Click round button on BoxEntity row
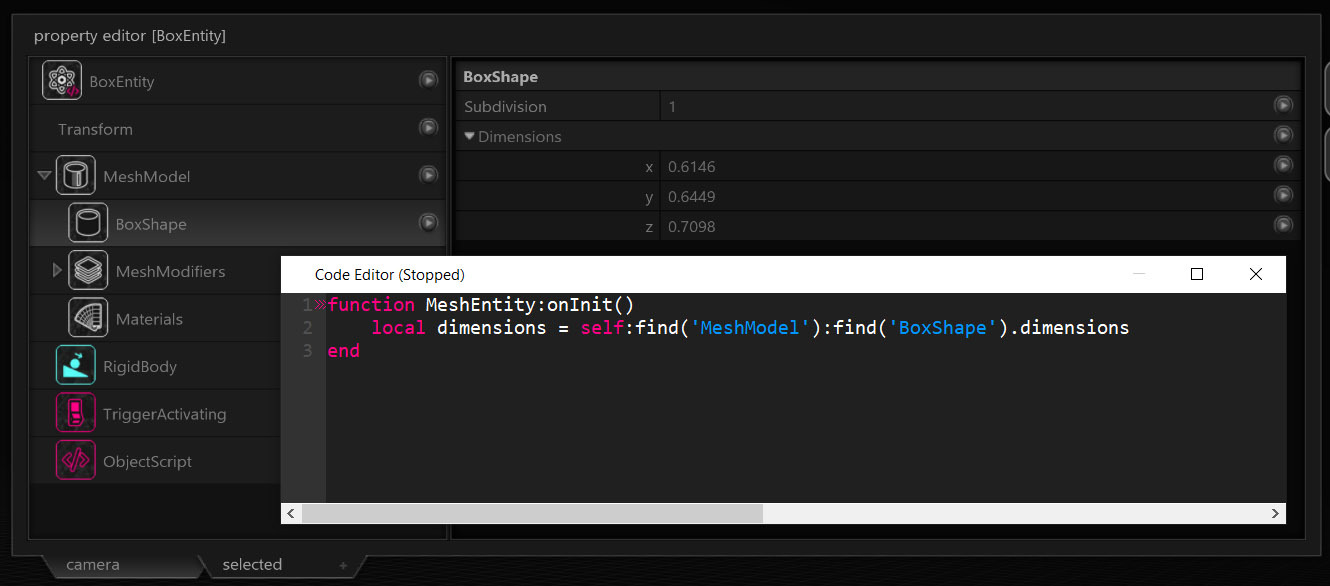Screen dimensions: 1330x586 click(428, 80)
